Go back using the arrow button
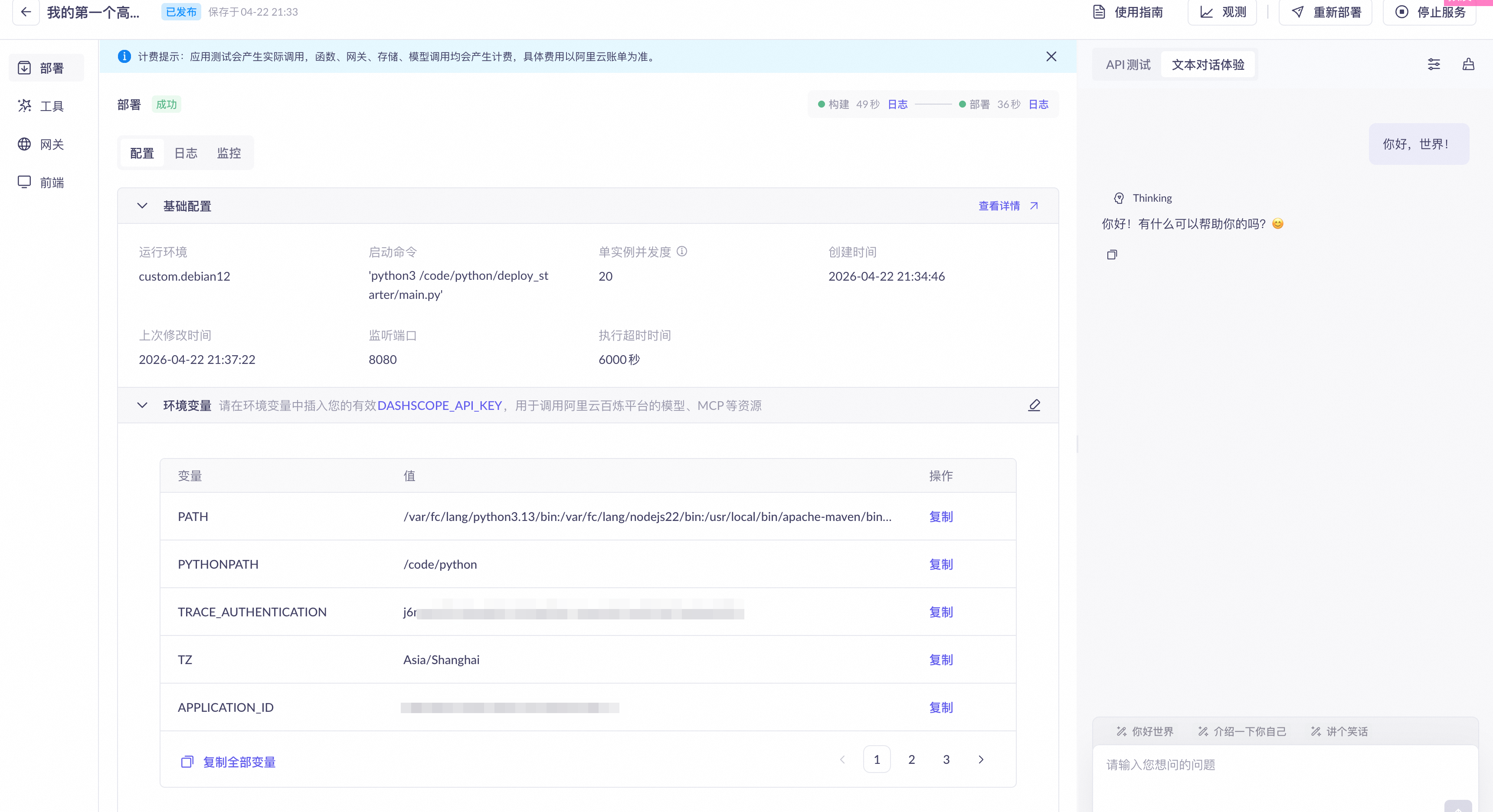This screenshot has height=812, width=1493. 26,12
